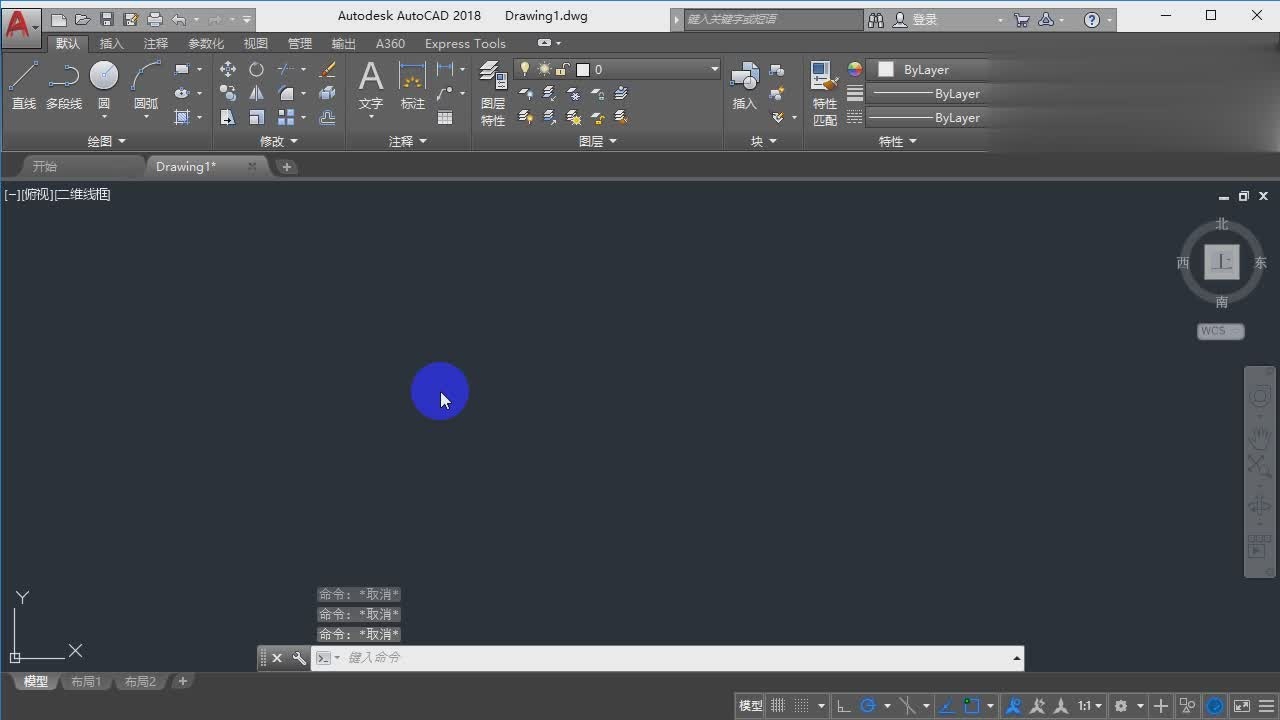
Task: Click the Save icon in quick access
Action: coord(107,19)
